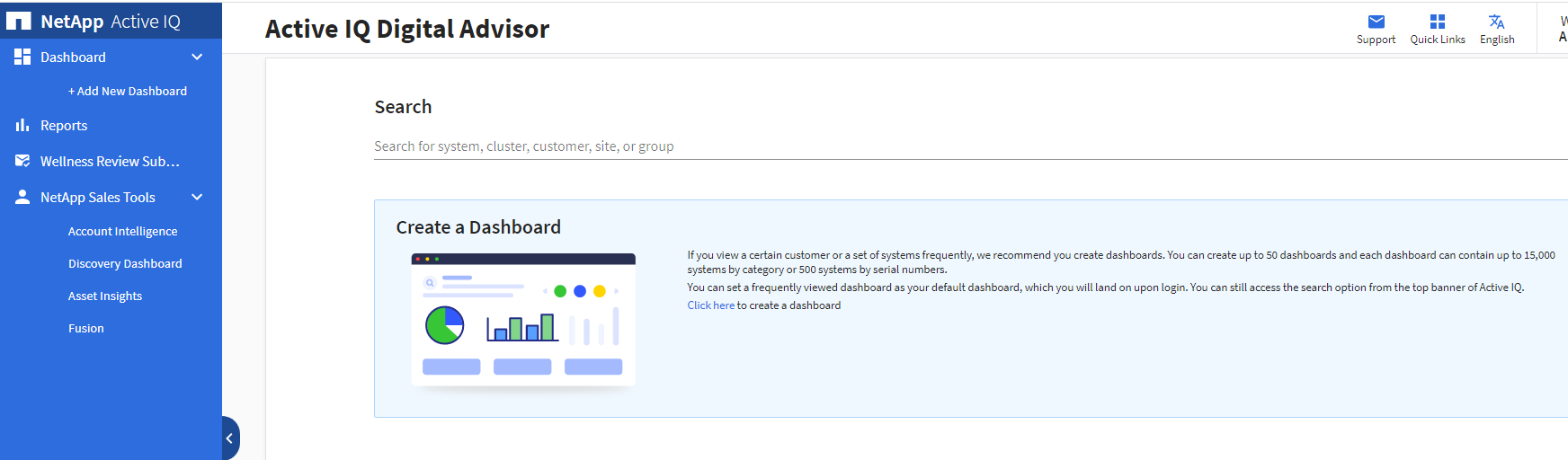Screen dimensions: 1568x460
Task: Select Add New Dashboard
Action: (x=128, y=91)
